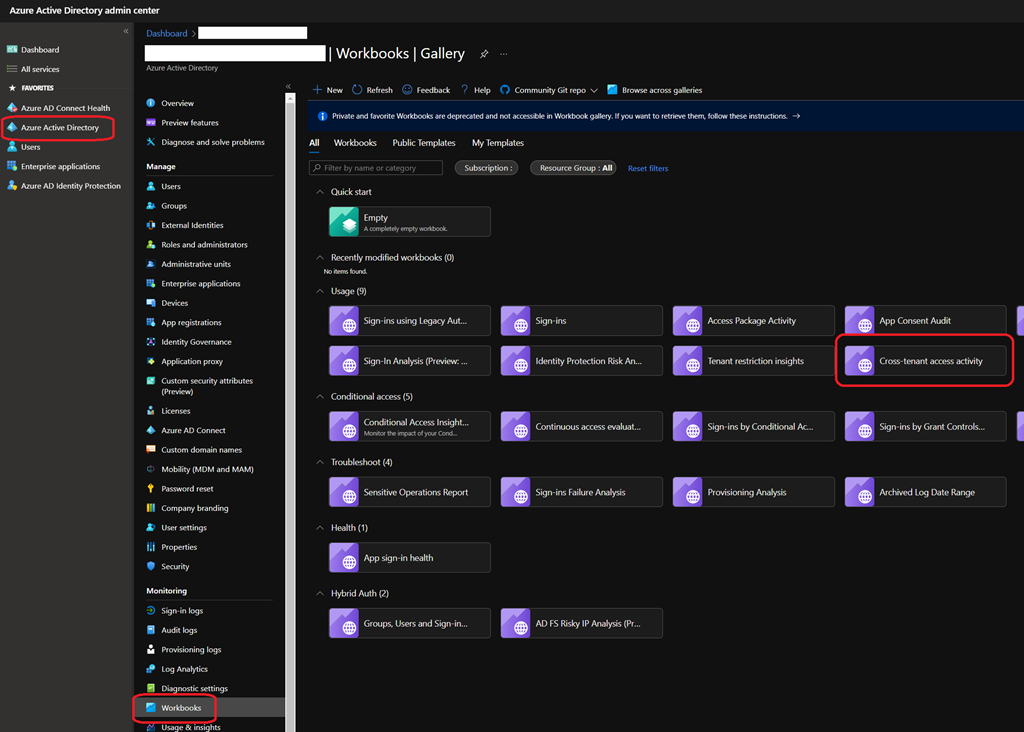The width and height of the screenshot is (1024, 732).
Task: Click the pin icon beside Gallery title
Action: [x=484, y=54]
